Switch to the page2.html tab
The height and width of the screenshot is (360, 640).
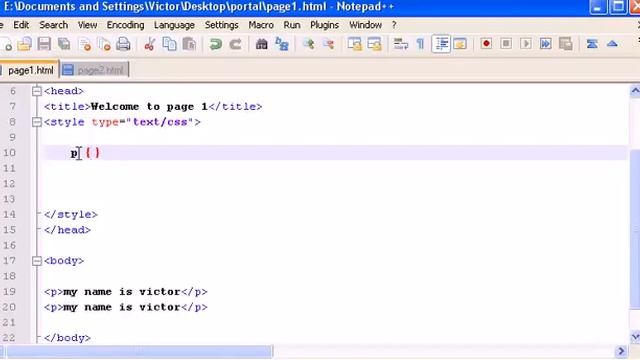point(94,70)
